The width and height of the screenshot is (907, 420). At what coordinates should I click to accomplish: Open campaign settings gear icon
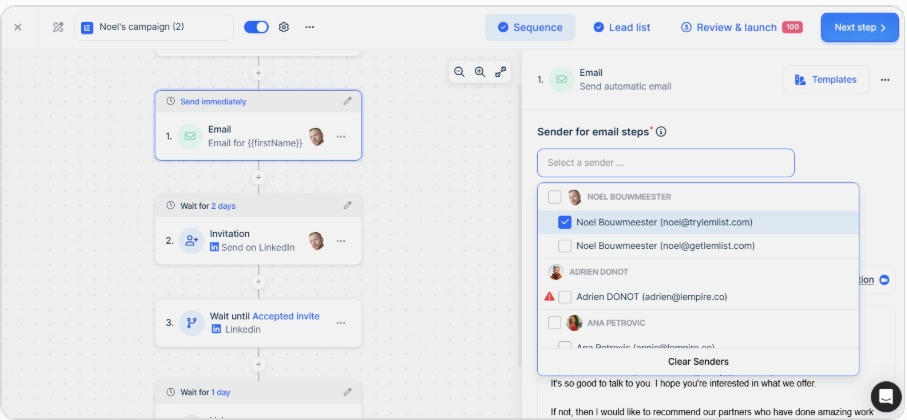[x=283, y=27]
